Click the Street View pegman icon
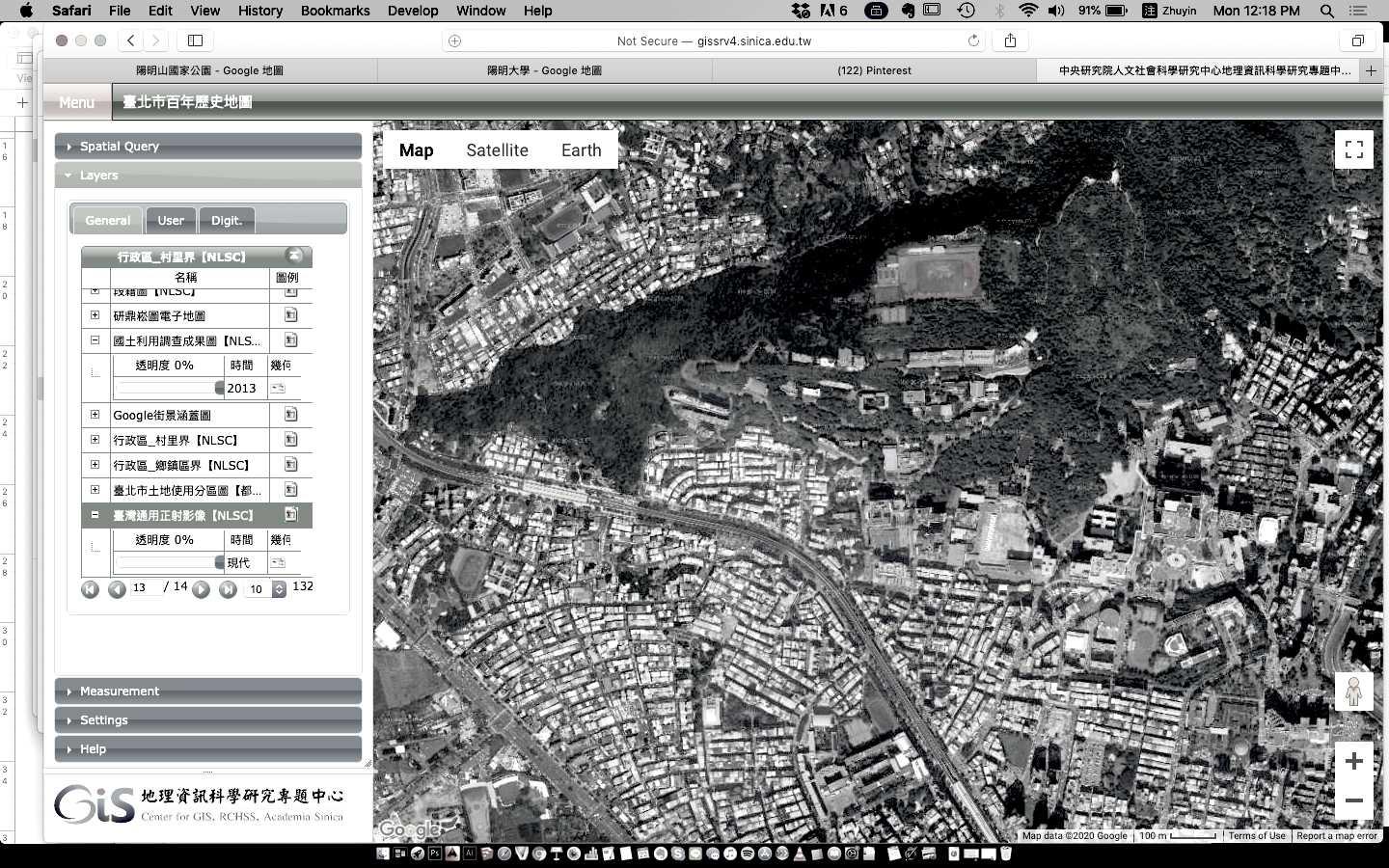This screenshot has width=1389, height=868. coord(1353,692)
